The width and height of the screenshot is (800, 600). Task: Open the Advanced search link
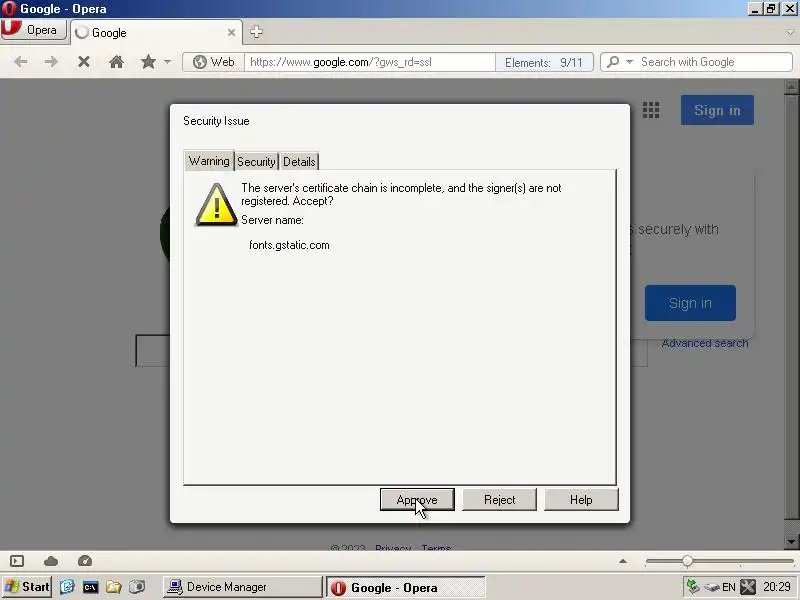705,343
